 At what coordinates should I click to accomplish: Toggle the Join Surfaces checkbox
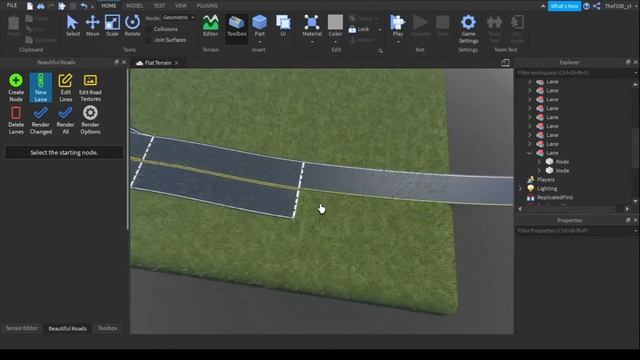coord(149,40)
